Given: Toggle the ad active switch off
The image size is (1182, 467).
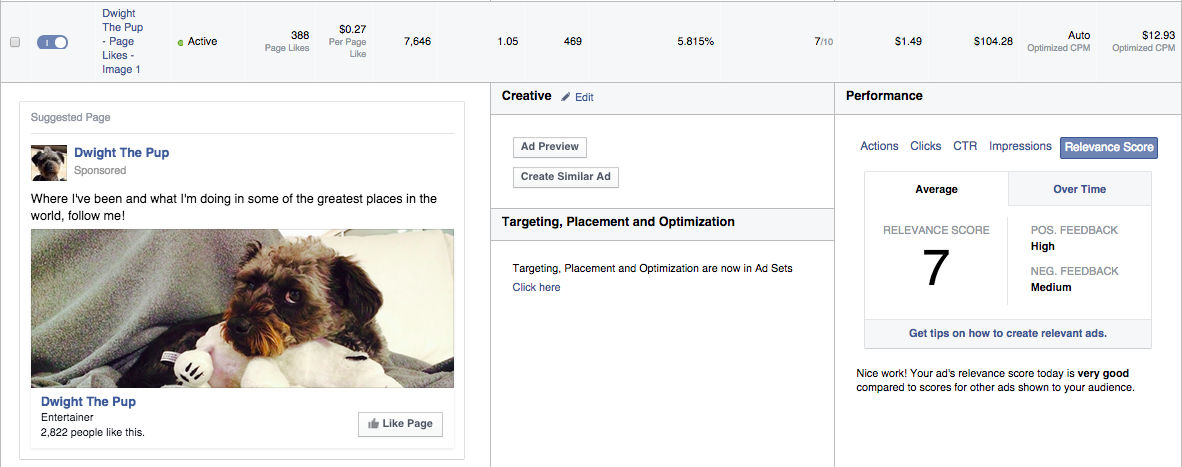Looking at the screenshot, I should coord(52,42).
